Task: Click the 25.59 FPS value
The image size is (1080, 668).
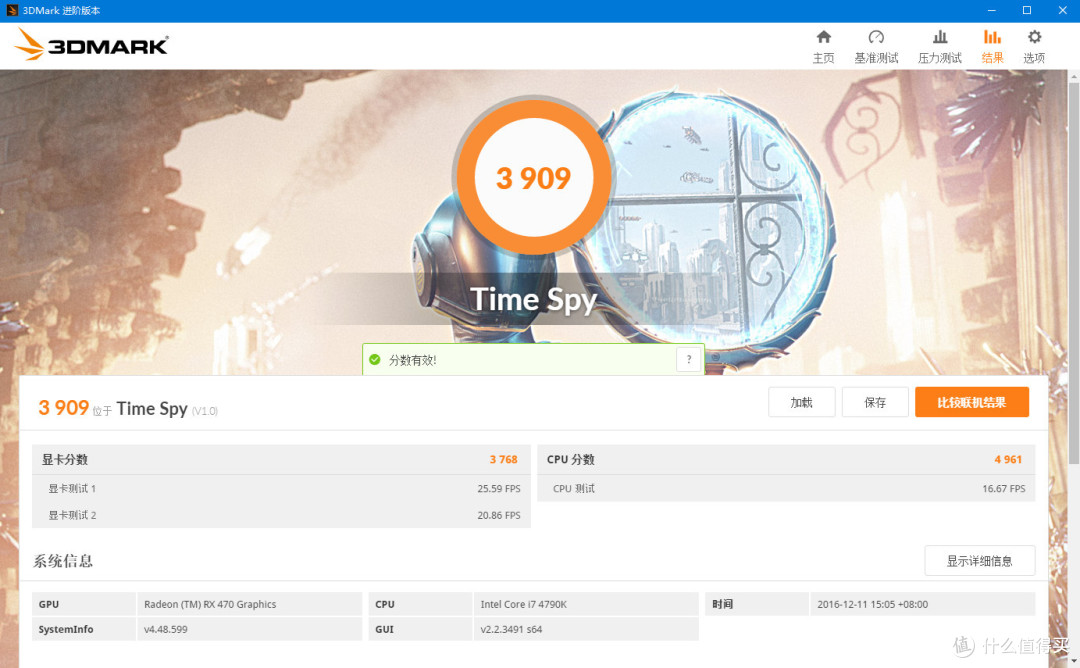Action: tap(499, 488)
